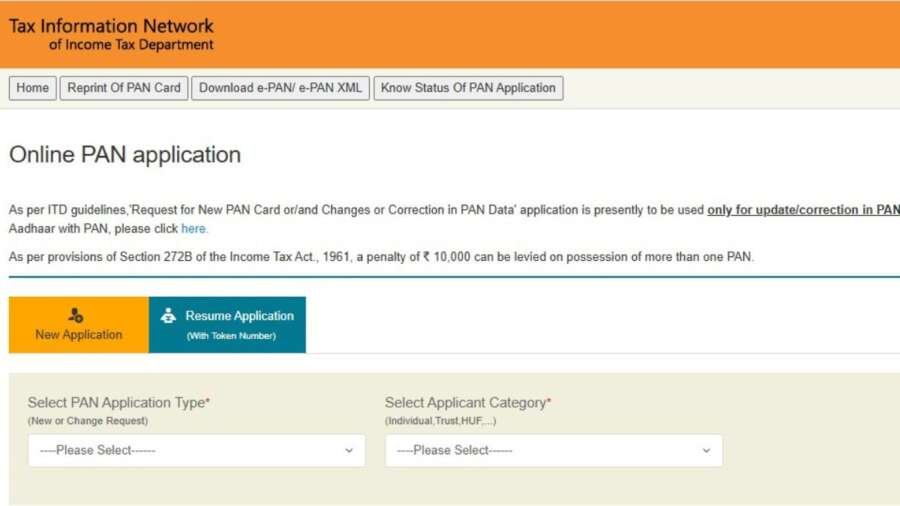Open the Select Applicant Category dropdown
900x506 pixels.
(x=553, y=450)
